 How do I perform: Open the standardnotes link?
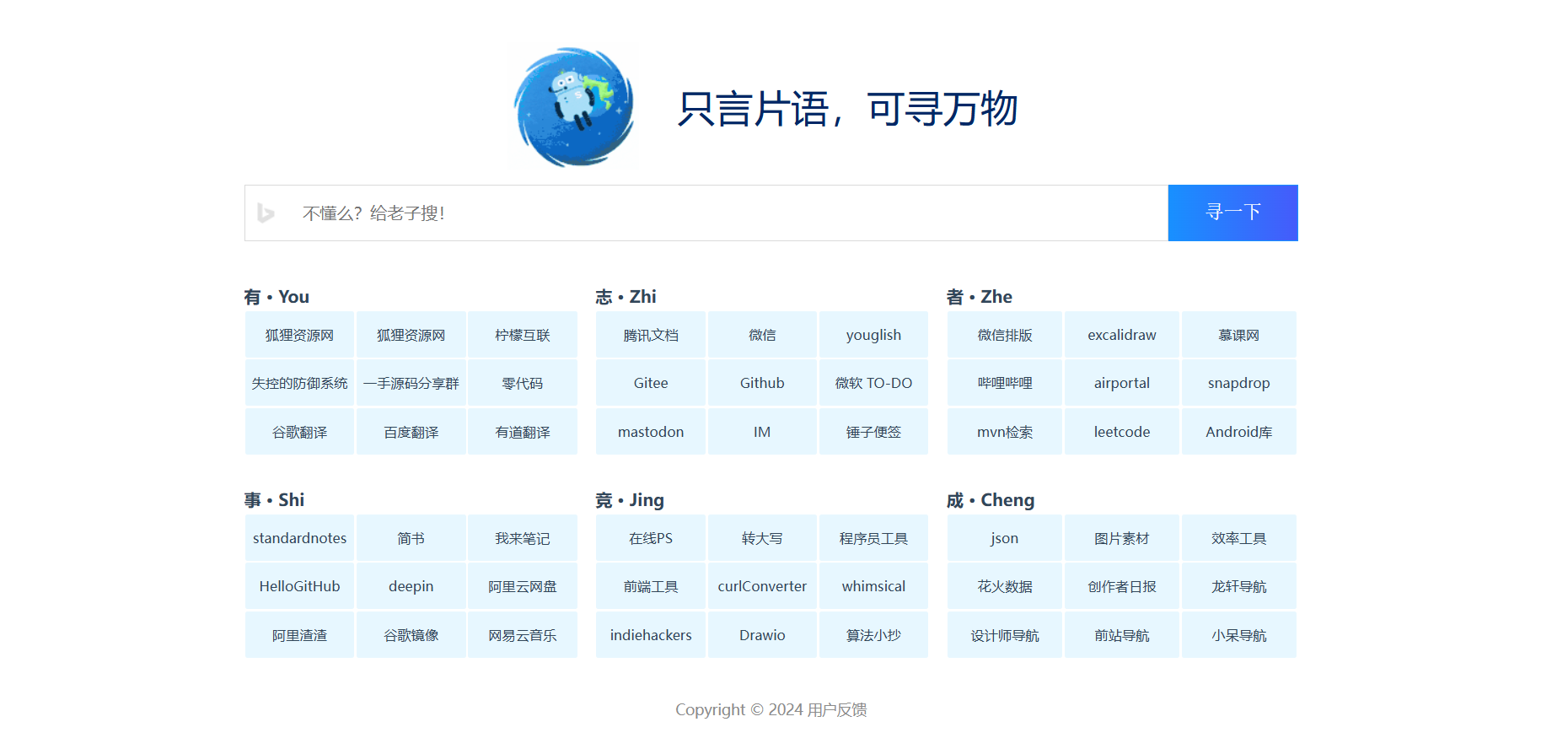click(x=300, y=538)
